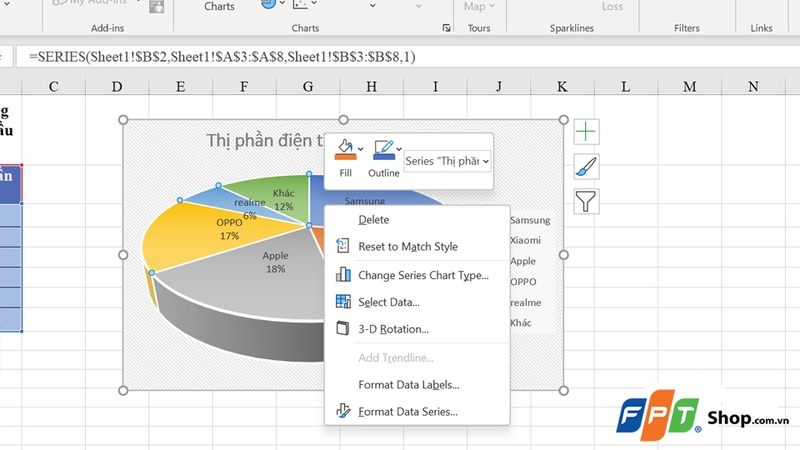Click the chart title text
The image size is (800, 450).
[x=264, y=140]
